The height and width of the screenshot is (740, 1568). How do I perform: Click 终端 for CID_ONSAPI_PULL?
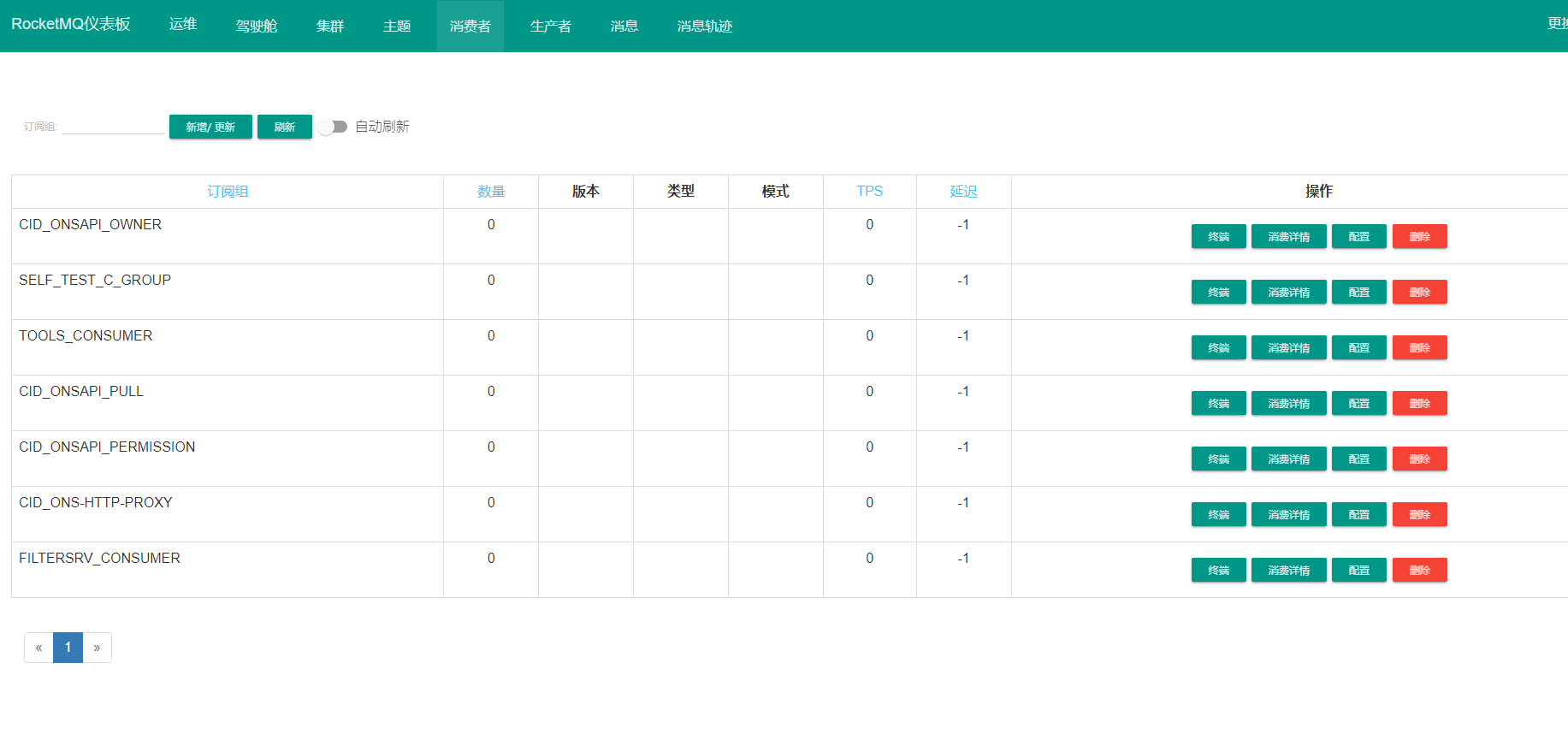[1219, 403]
